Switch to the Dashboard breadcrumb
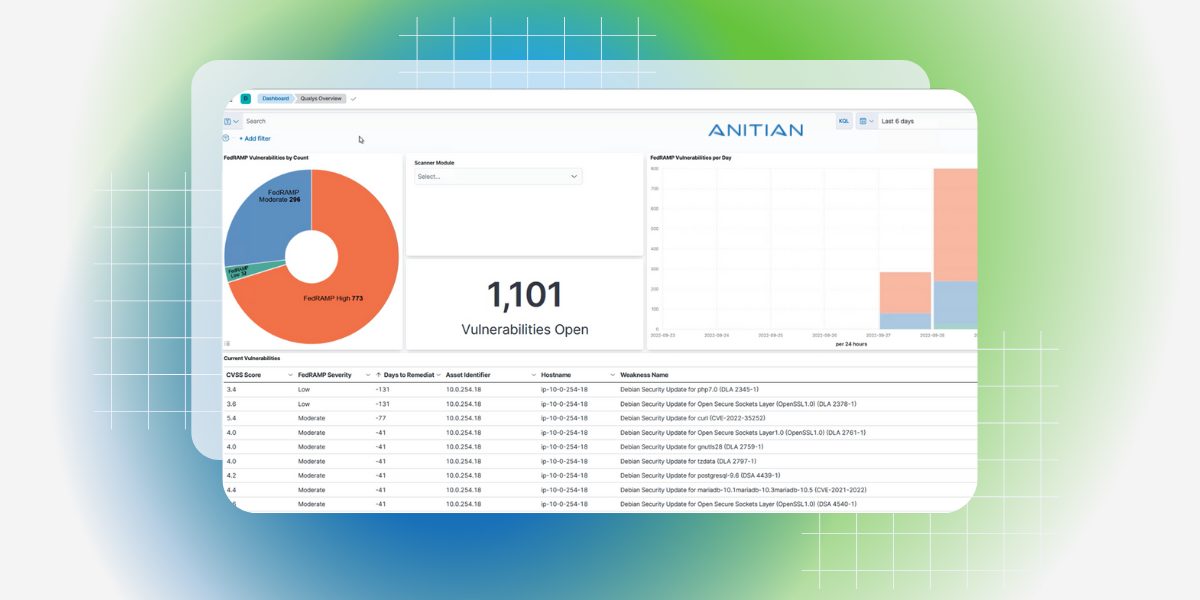Viewport: 1200px width, 600px height. pyautogui.click(x=275, y=98)
